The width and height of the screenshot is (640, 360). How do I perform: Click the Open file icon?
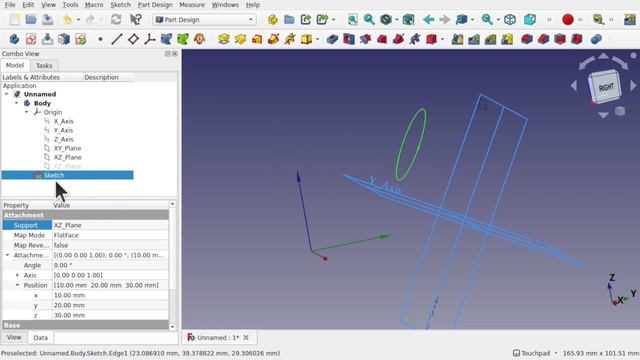(x=31, y=19)
